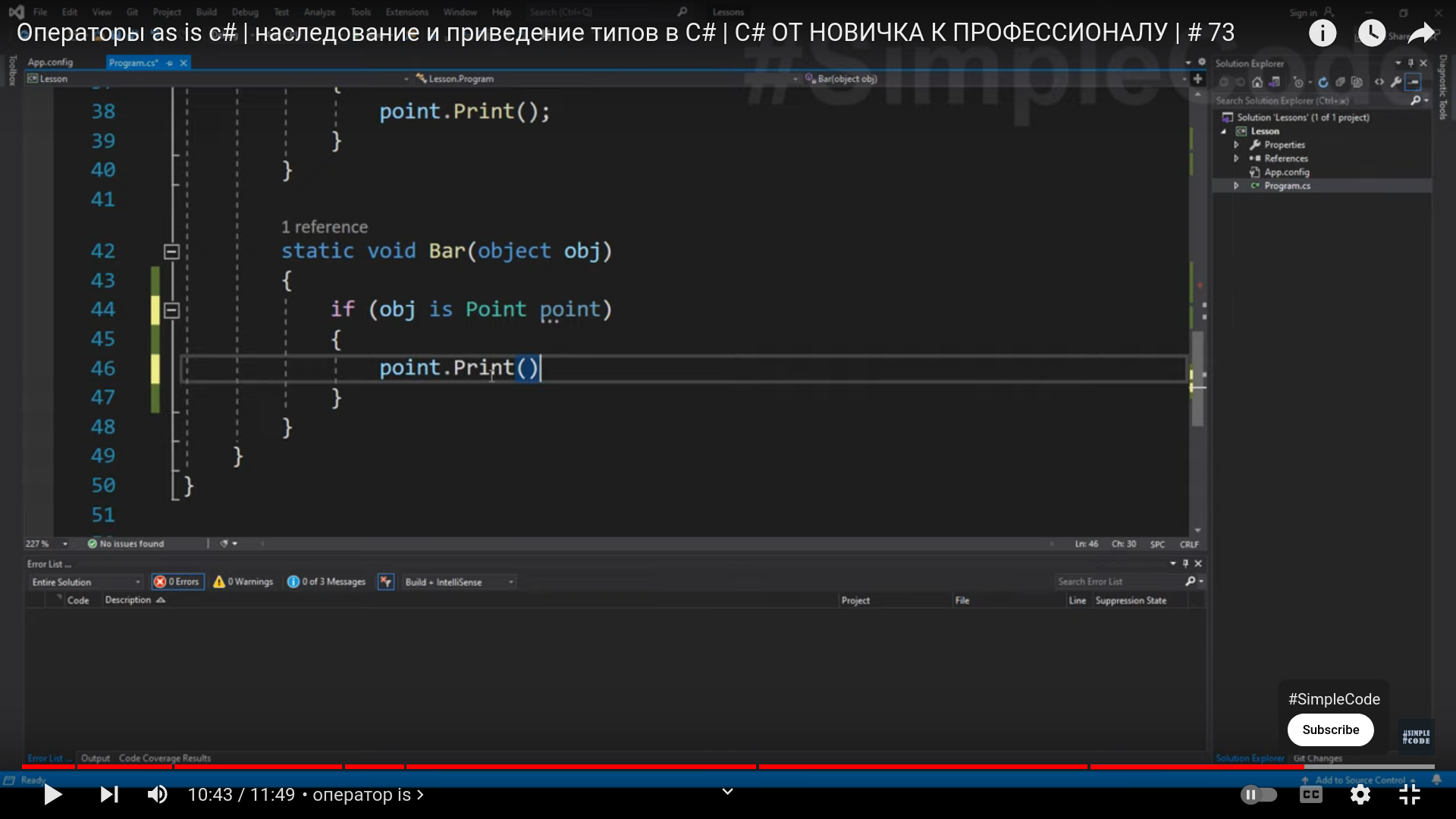1456x819 pixels.
Task: Click the Watch Later clock icon
Action: pos(1371,33)
